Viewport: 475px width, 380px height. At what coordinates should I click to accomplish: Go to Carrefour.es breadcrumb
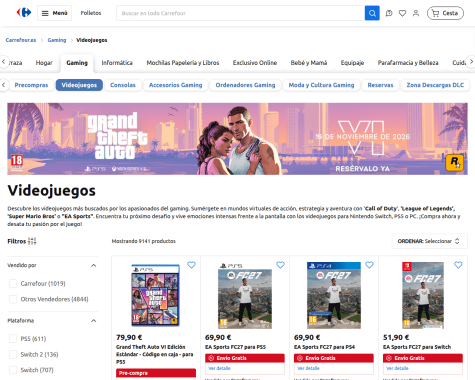21,40
